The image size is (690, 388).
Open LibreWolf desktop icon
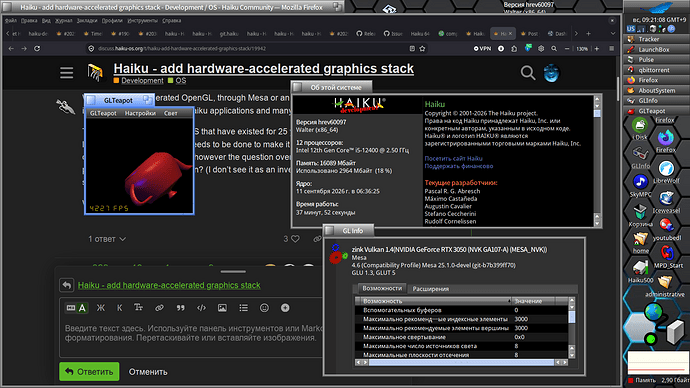tap(666, 172)
